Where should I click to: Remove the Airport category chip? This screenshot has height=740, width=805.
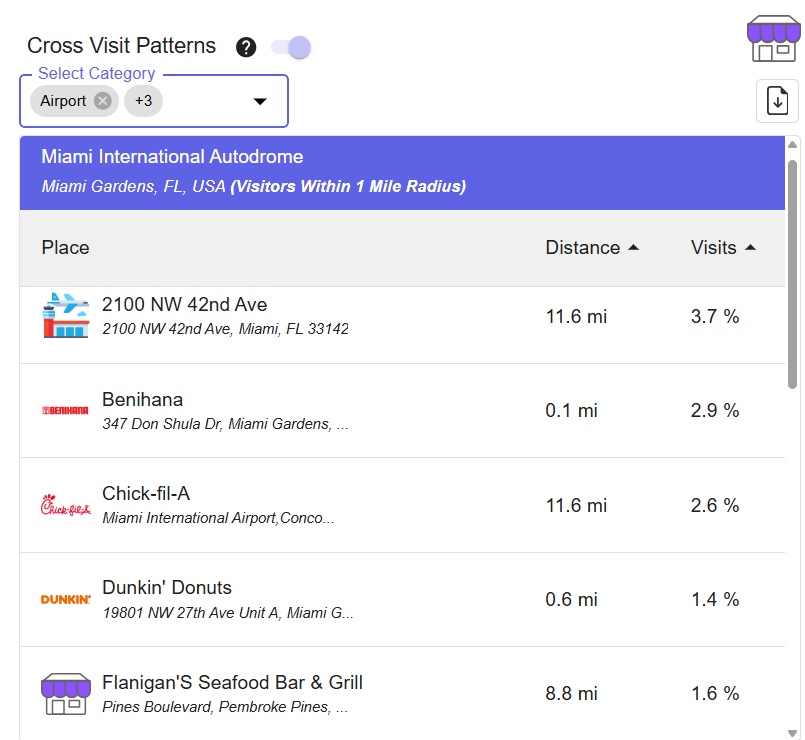103,101
